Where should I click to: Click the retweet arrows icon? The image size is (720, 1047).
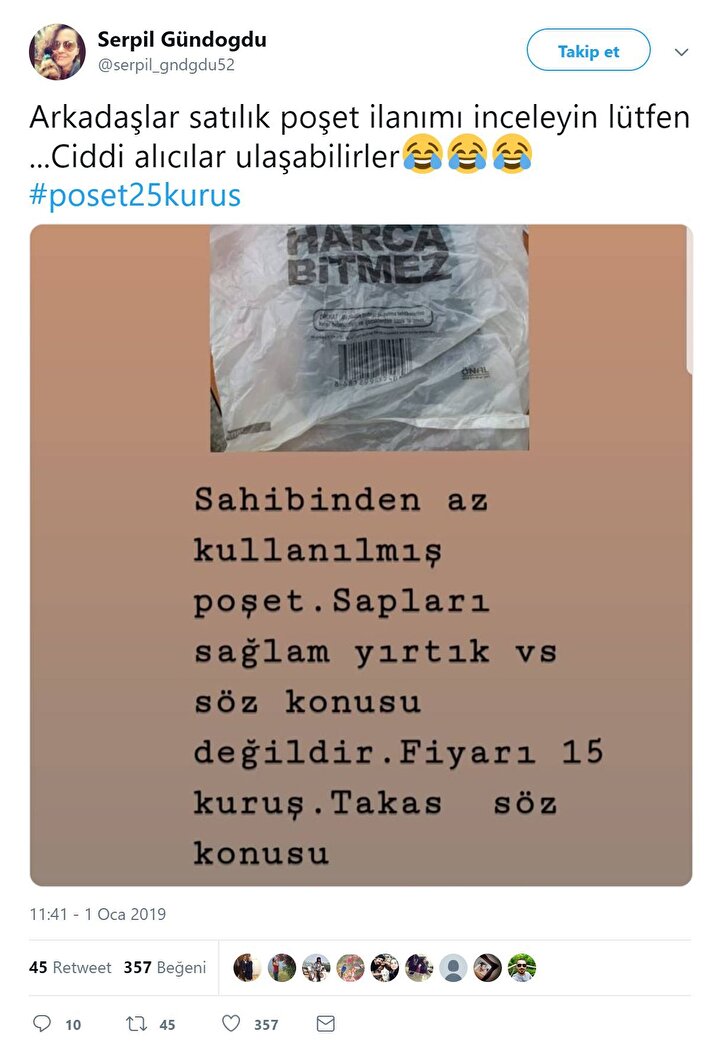click(x=137, y=1023)
